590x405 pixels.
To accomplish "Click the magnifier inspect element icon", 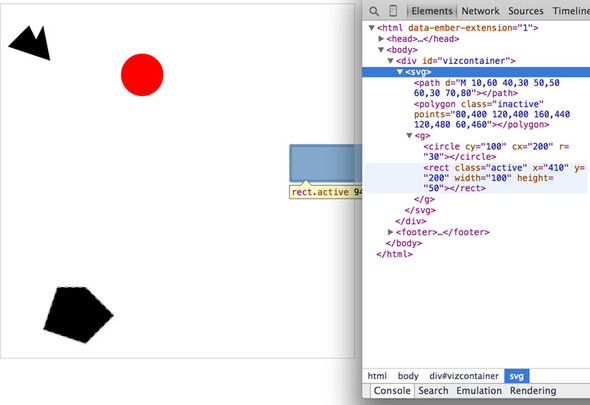I will tap(374, 11).
